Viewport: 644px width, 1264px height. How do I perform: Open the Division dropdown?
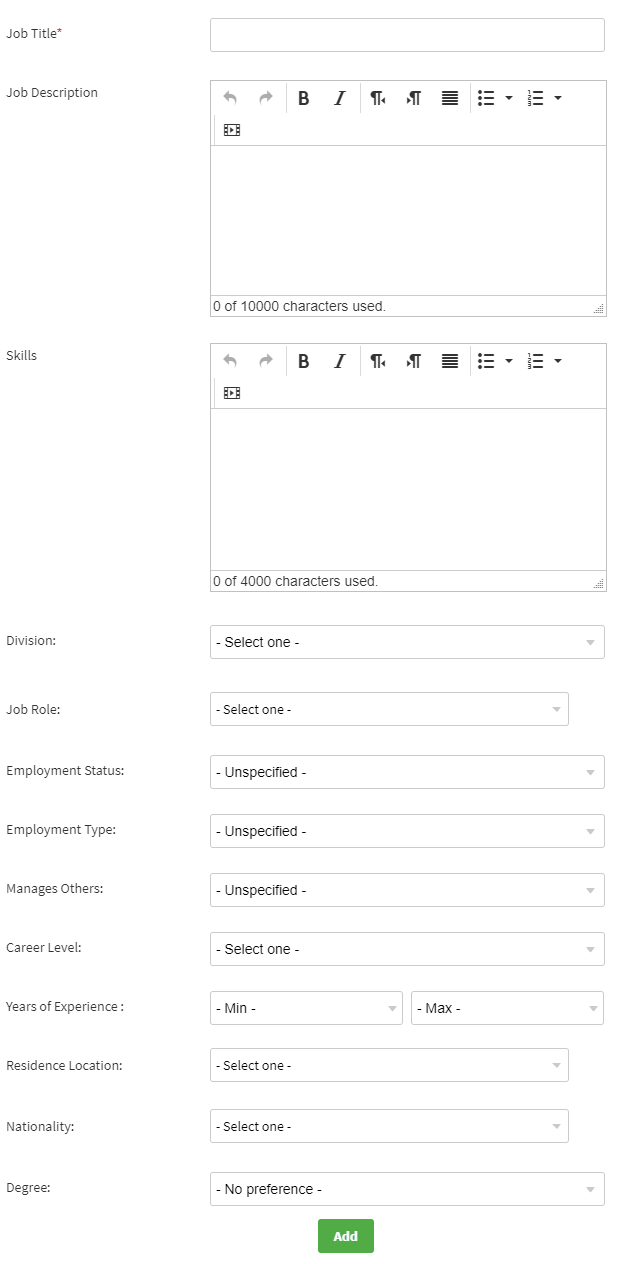pos(407,642)
